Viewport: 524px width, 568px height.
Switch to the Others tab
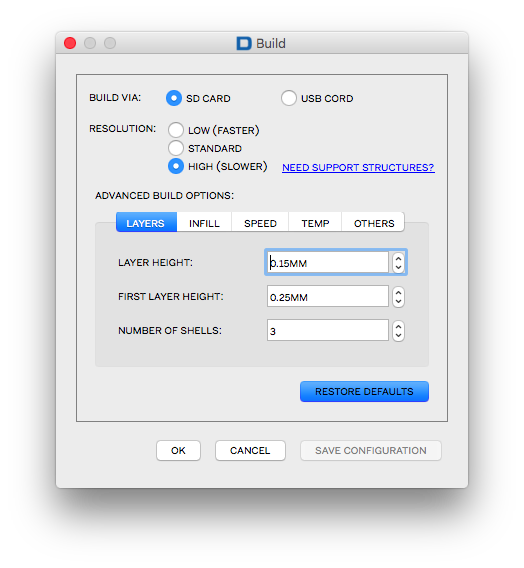point(373,222)
